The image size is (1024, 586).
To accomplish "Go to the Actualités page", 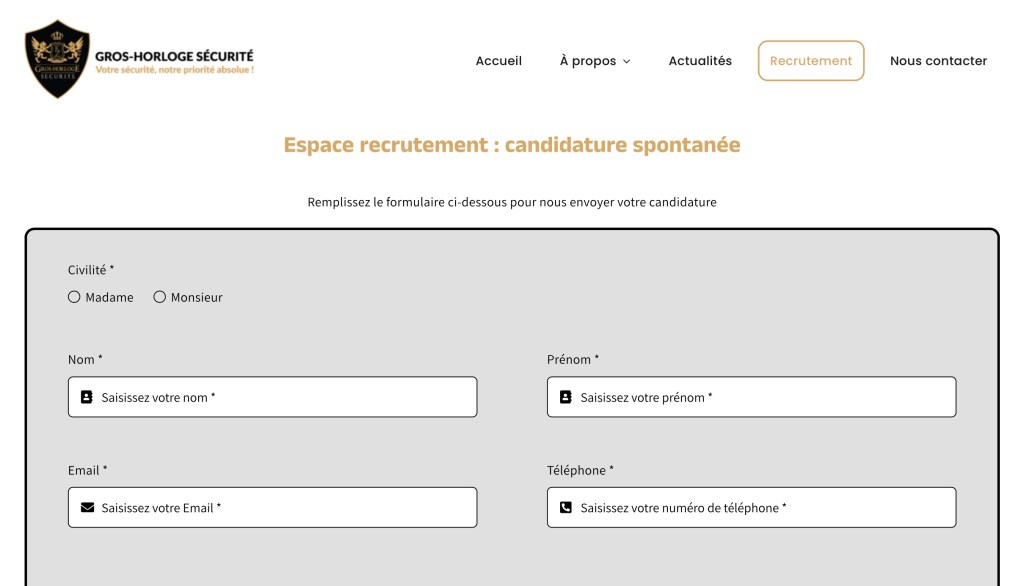I will [700, 61].
